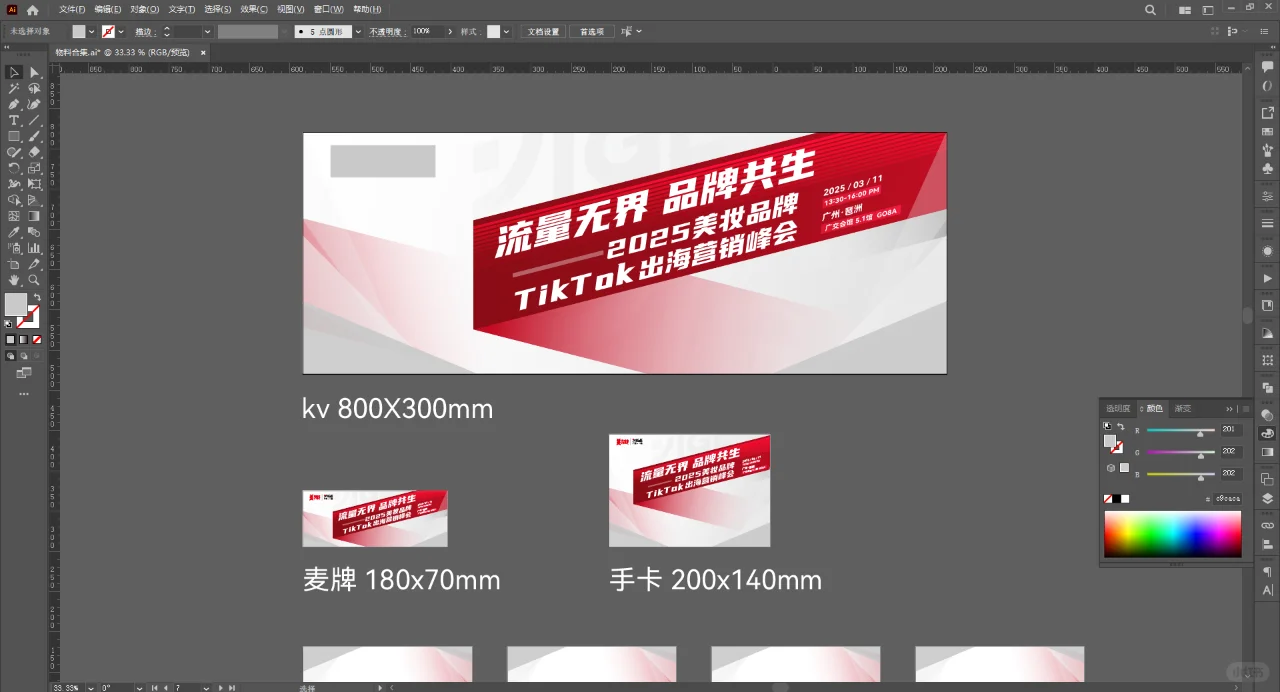Select the Selection tool arrow
This screenshot has height=692, width=1280.
tap(14, 72)
